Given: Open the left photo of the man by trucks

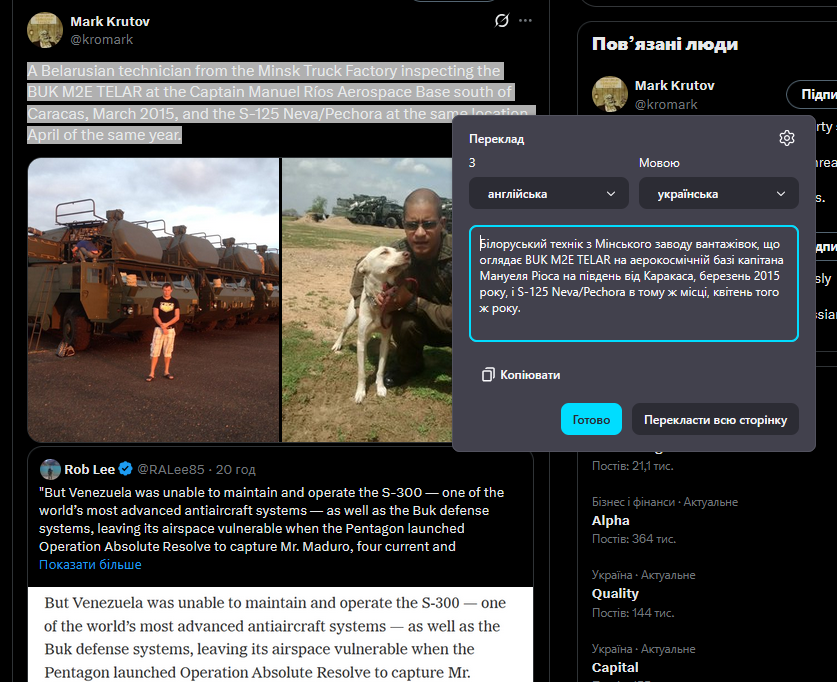Looking at the screenshot, I should click(x=153, y=300).
